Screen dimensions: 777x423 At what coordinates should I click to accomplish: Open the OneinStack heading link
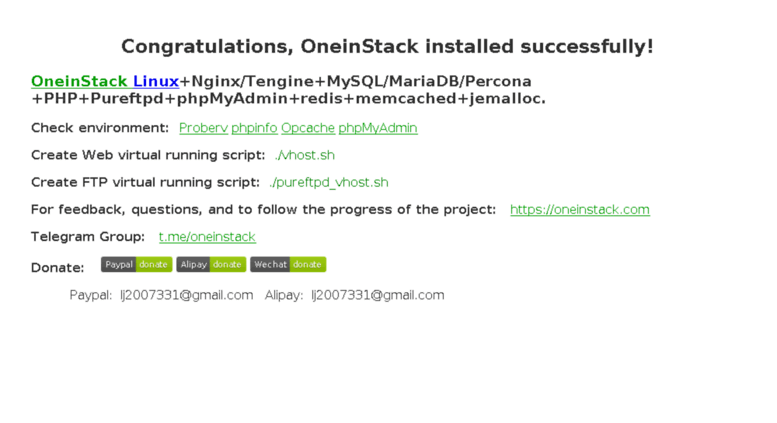[x=79, y=81]
